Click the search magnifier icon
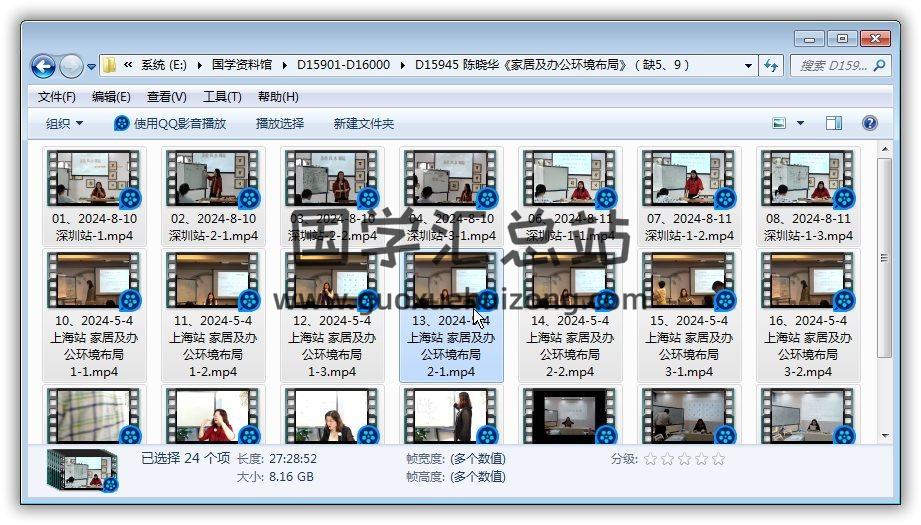The image size is (921, 525). tap(879, 66)
